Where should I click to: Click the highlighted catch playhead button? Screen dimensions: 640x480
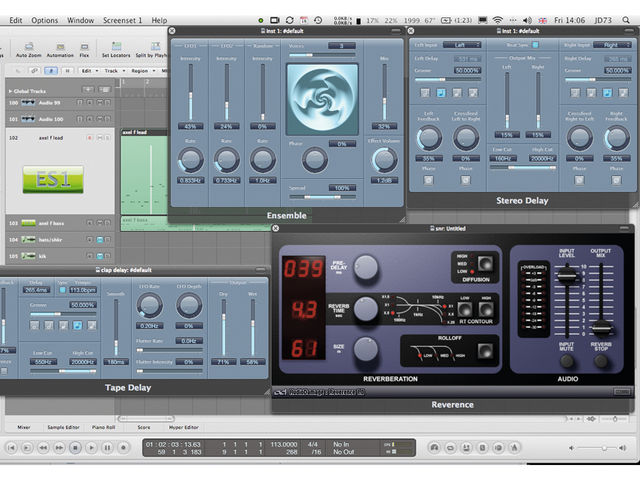(51, 71)
